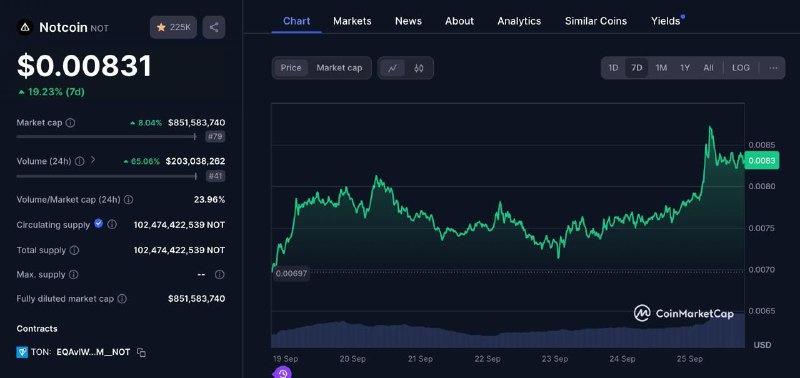Copy the TON contract address
This screenshot has height=378, width=800.
[x=141, y=352]
